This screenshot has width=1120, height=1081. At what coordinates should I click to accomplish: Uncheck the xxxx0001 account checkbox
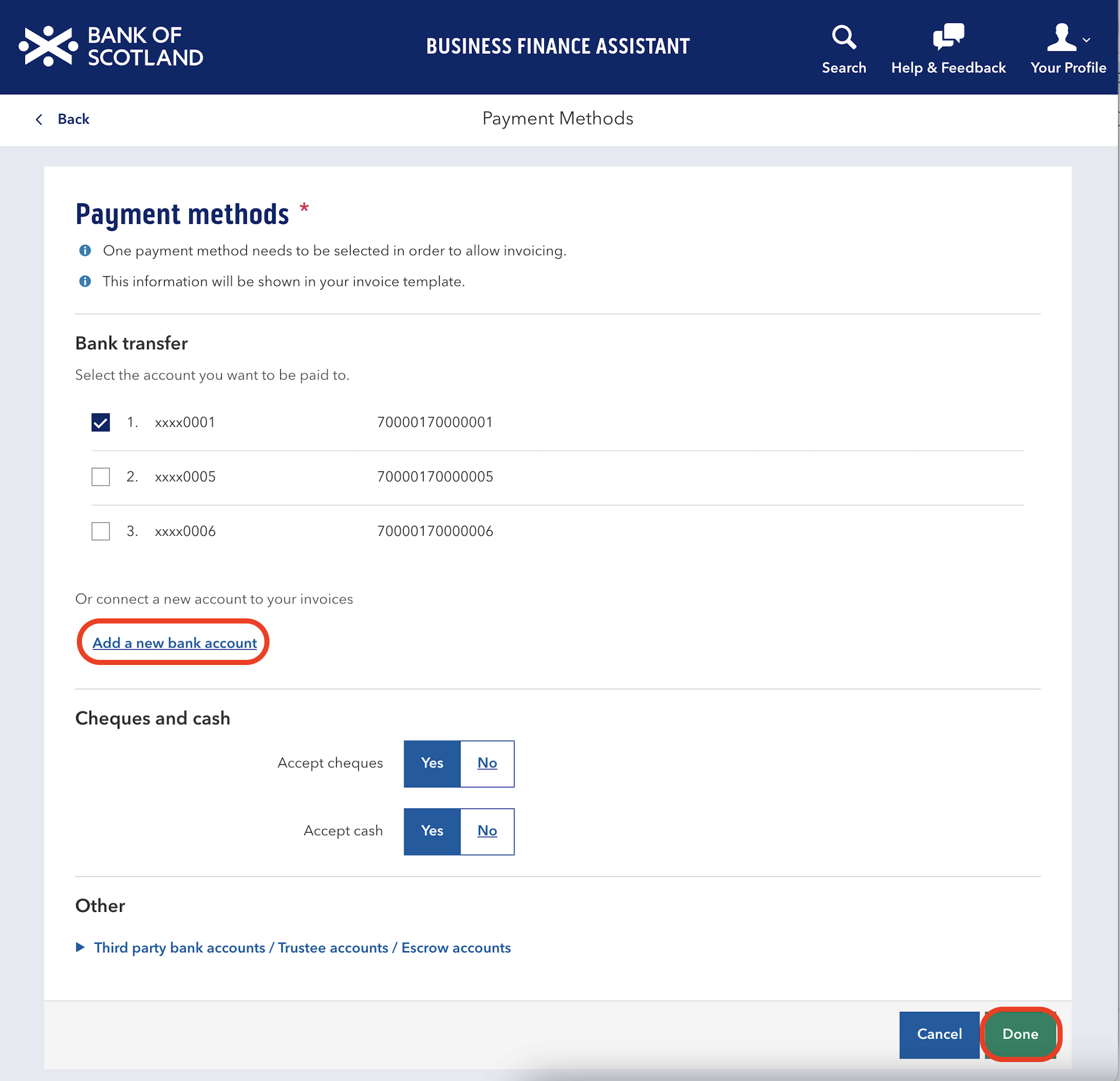(100, 423)
